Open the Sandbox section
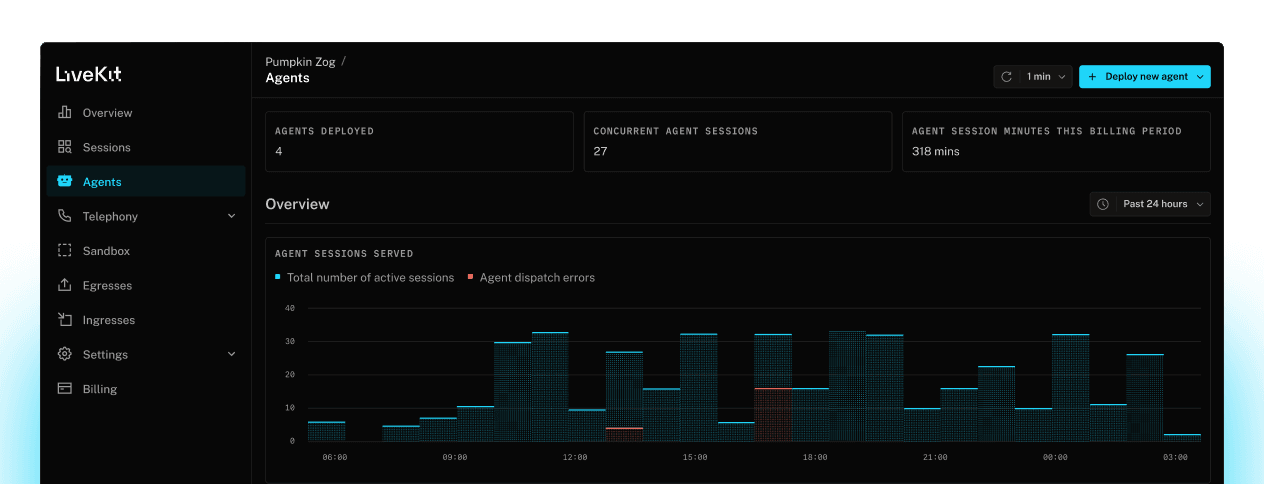Viewport: 1264px width, 484px height. click(x=146, y=251)
